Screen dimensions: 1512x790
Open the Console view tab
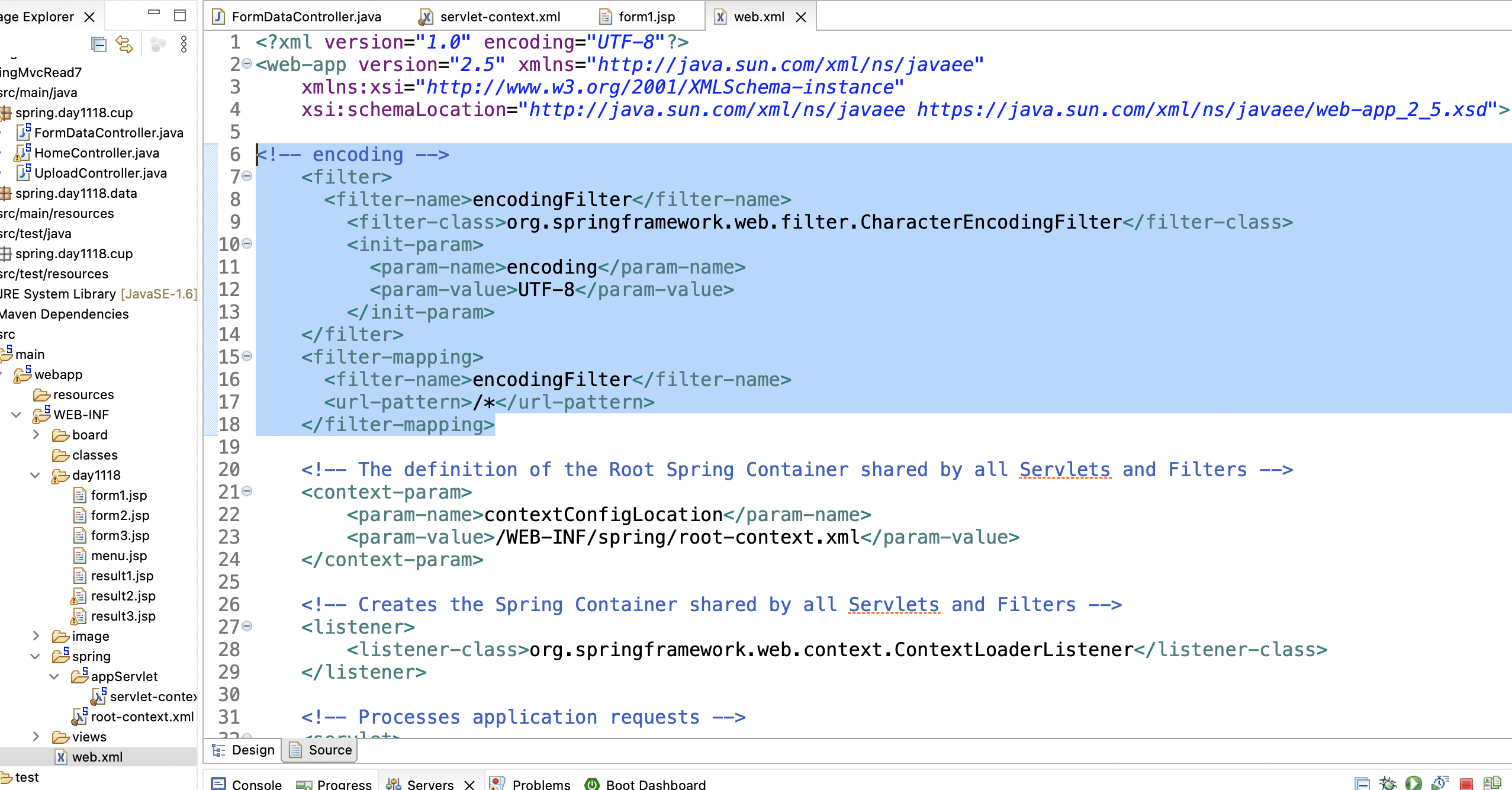(x=247, y=783)
